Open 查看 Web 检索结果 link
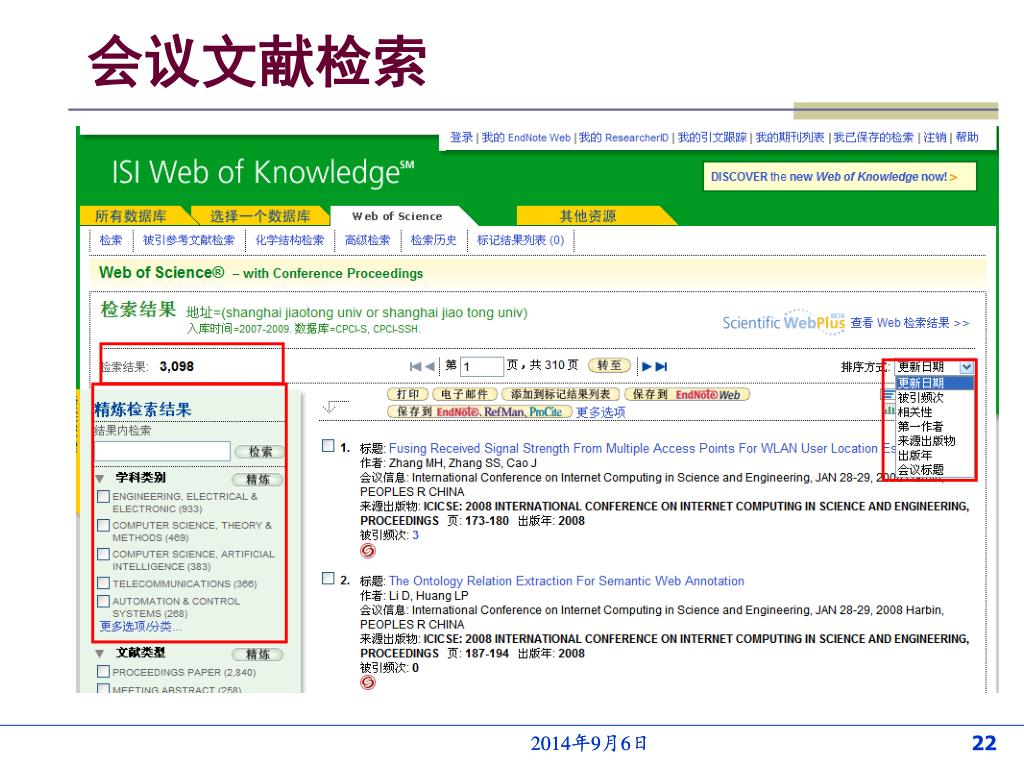Viewport: 1024px width, 768px height. (x=910, y=323)
